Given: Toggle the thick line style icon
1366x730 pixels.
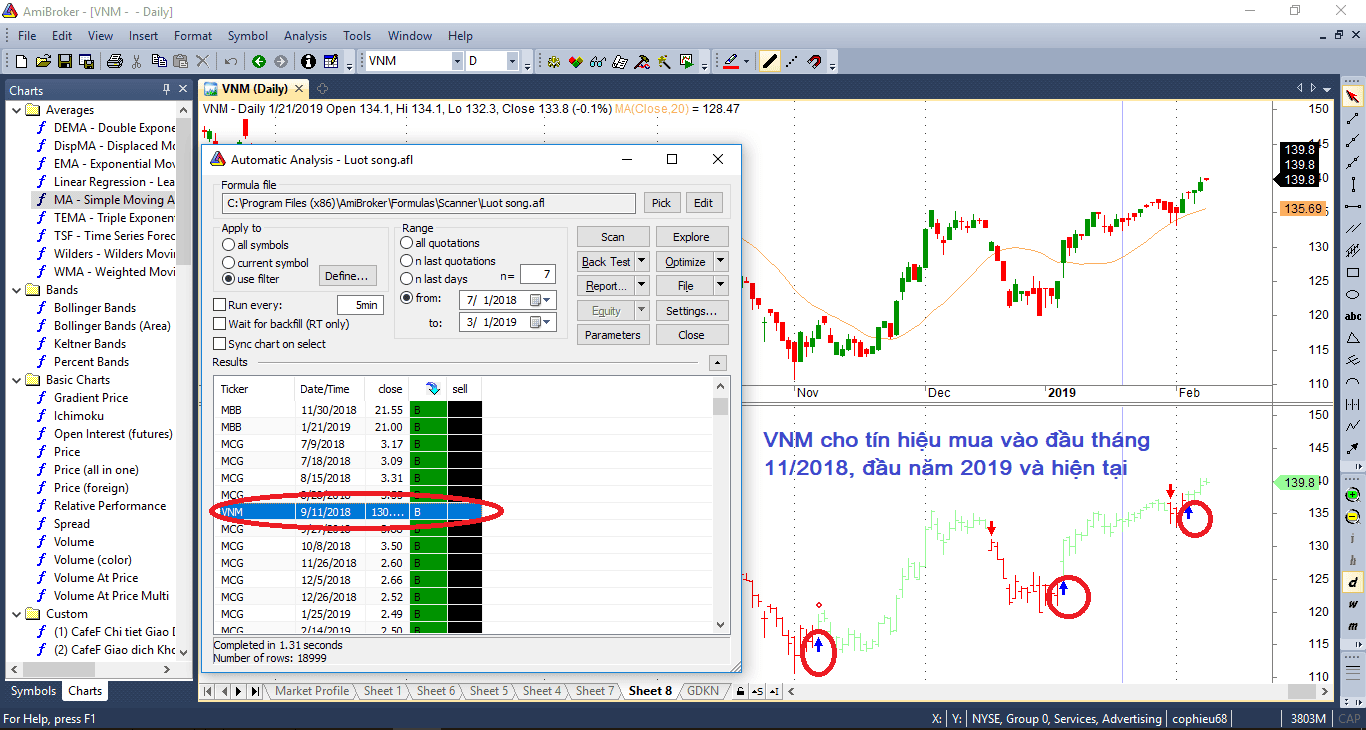Looking at the screenshot, I should tap(769, 61).
